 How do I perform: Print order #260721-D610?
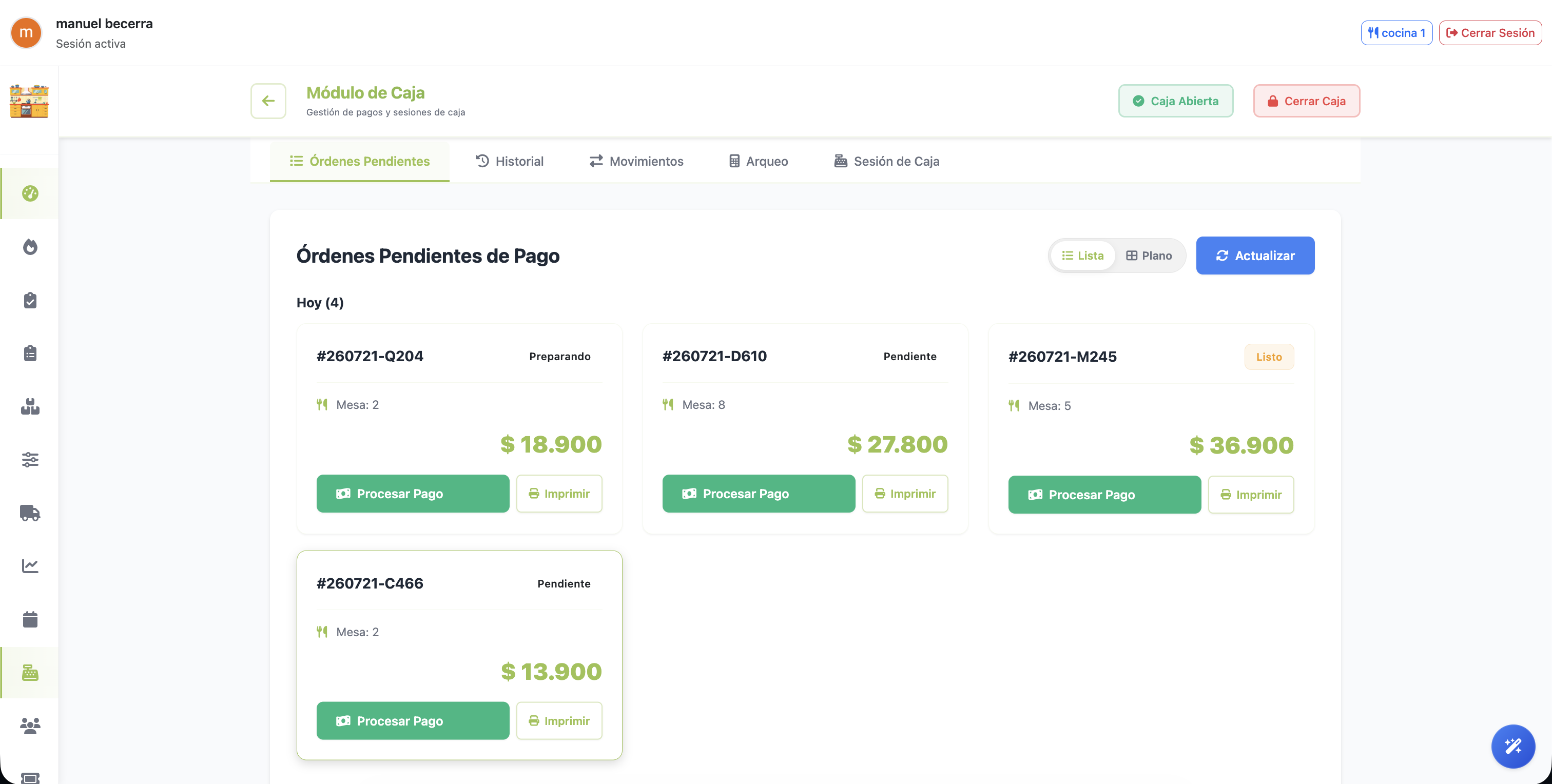coord(905,493)
